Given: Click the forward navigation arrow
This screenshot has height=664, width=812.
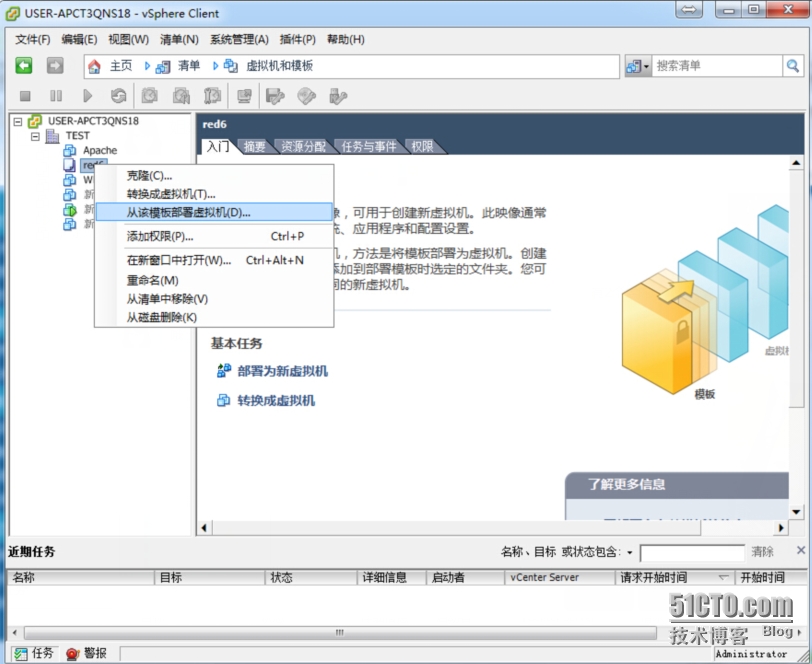Looking at the screenshot, I should click(x=55, y=66).
